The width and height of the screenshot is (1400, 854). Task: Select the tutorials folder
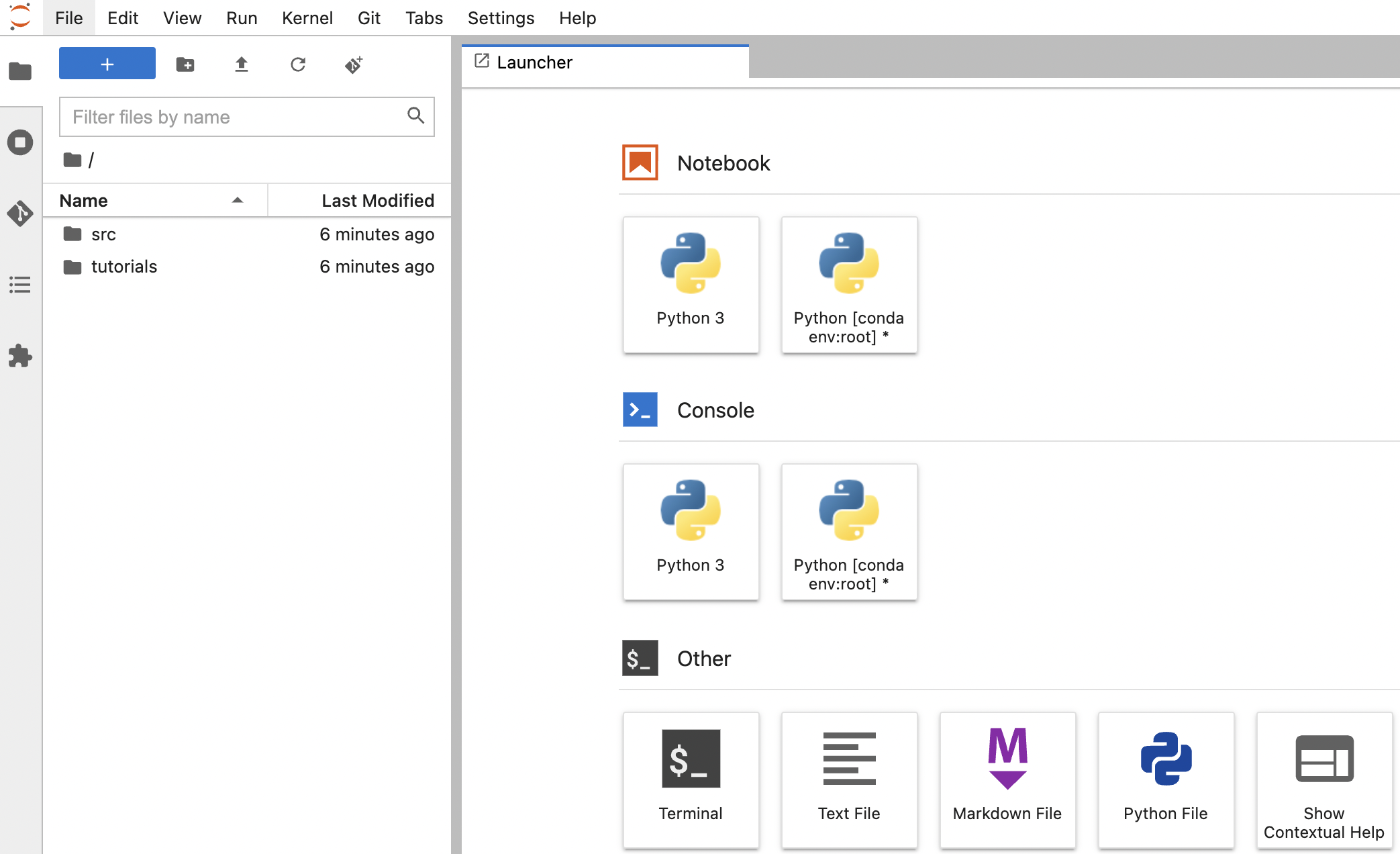pyautogui.click(x=247, y=267)
